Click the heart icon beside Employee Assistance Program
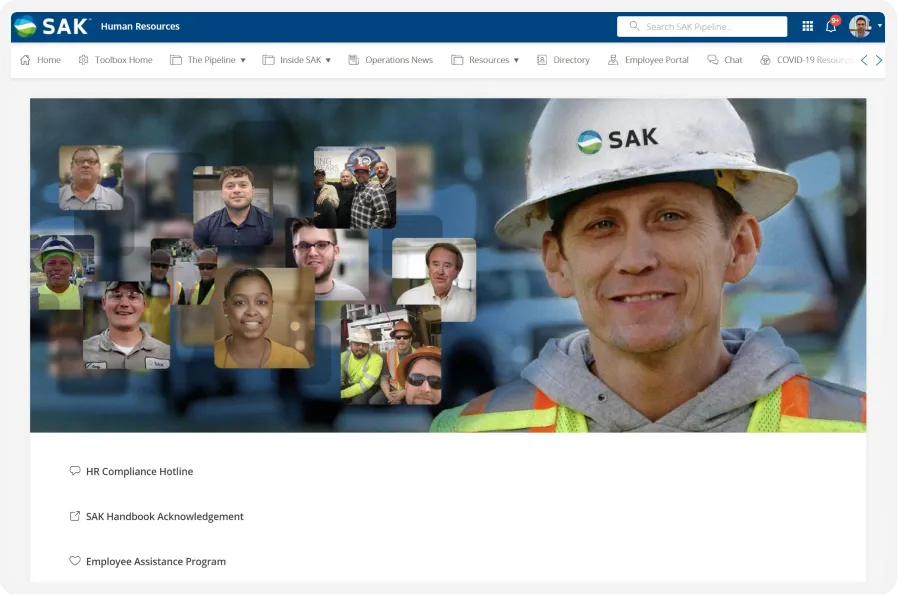The width and height of the screenshot is (900, 594). coord(75,561)
